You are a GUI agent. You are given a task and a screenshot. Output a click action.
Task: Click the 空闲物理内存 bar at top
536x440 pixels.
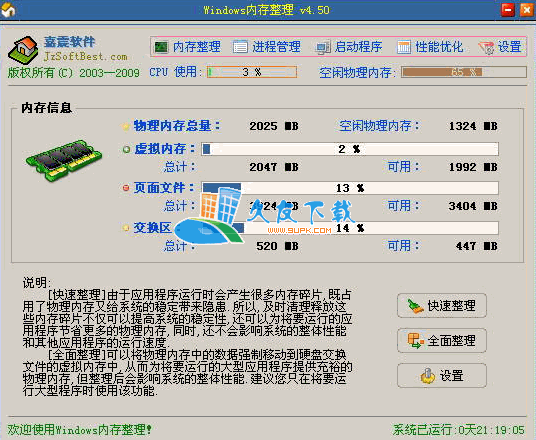(464, 72)
